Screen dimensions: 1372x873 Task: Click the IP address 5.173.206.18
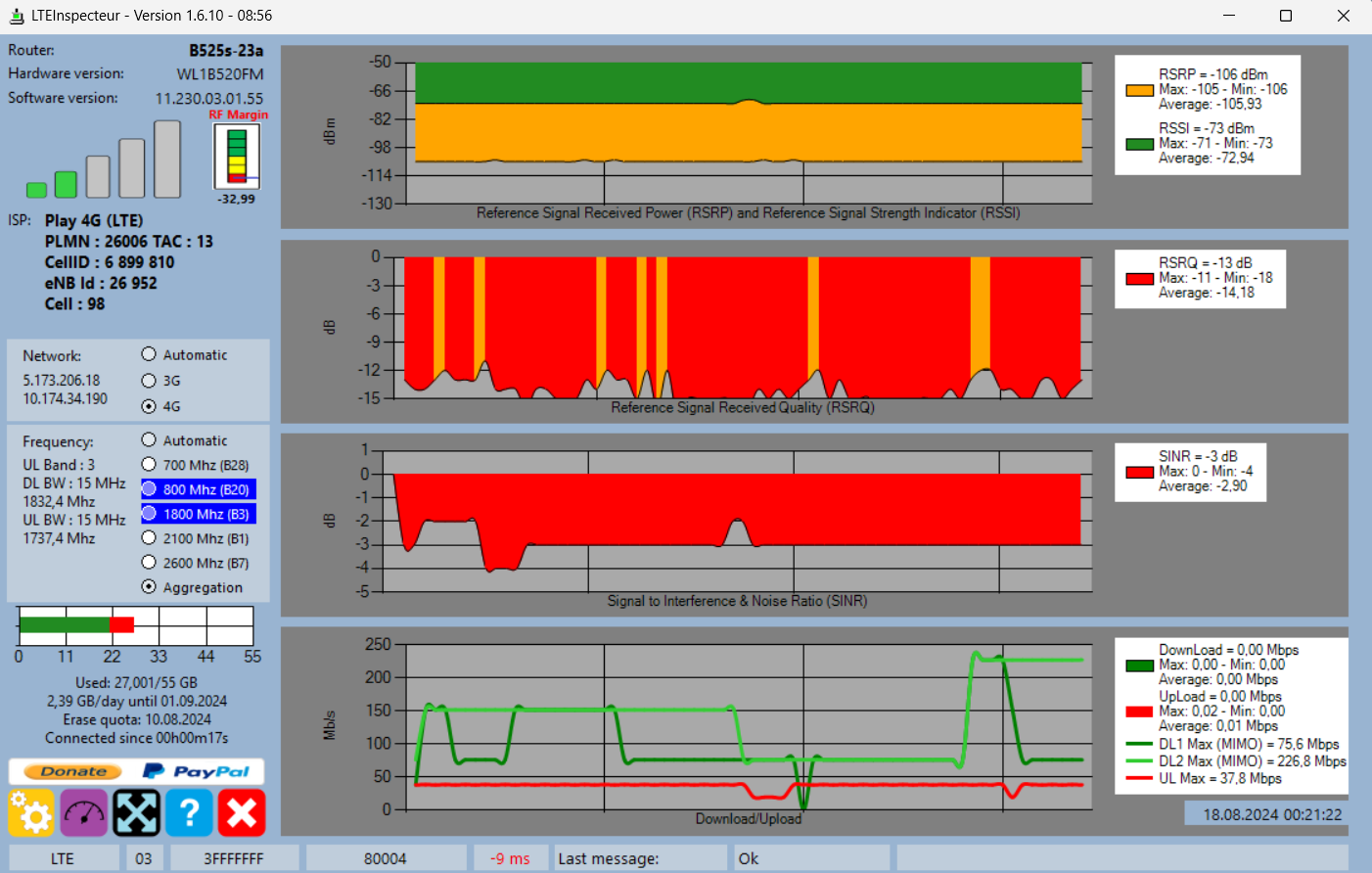pos(62,380)
